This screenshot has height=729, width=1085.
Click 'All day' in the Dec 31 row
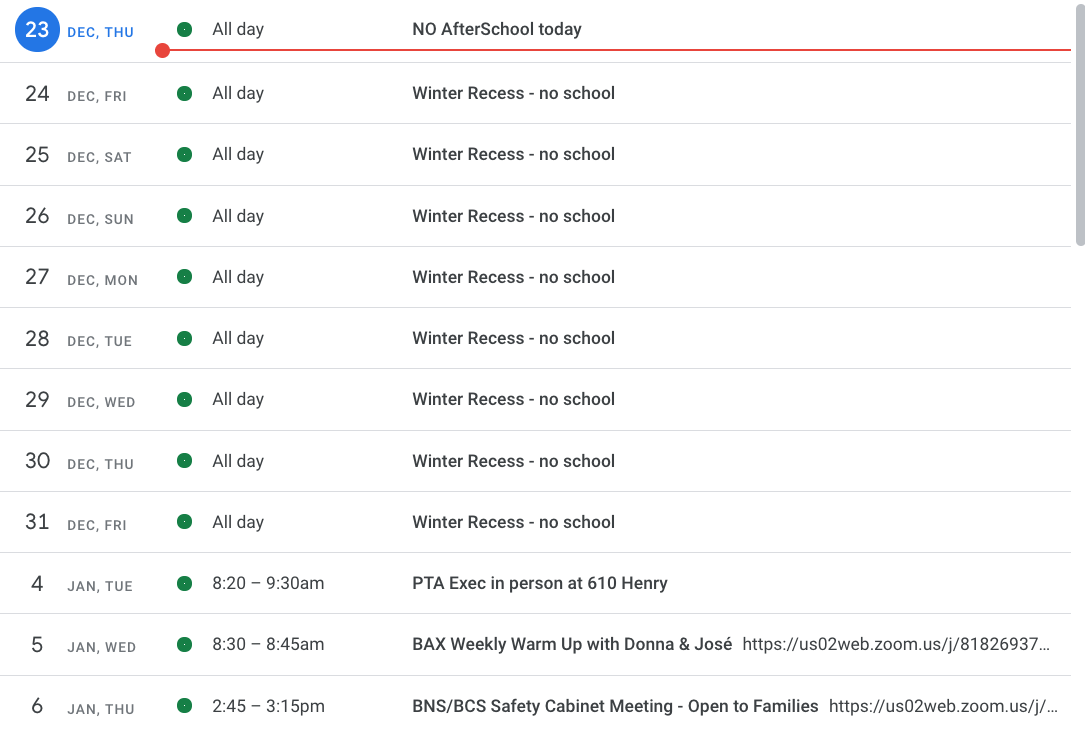[x=238, y=522]
